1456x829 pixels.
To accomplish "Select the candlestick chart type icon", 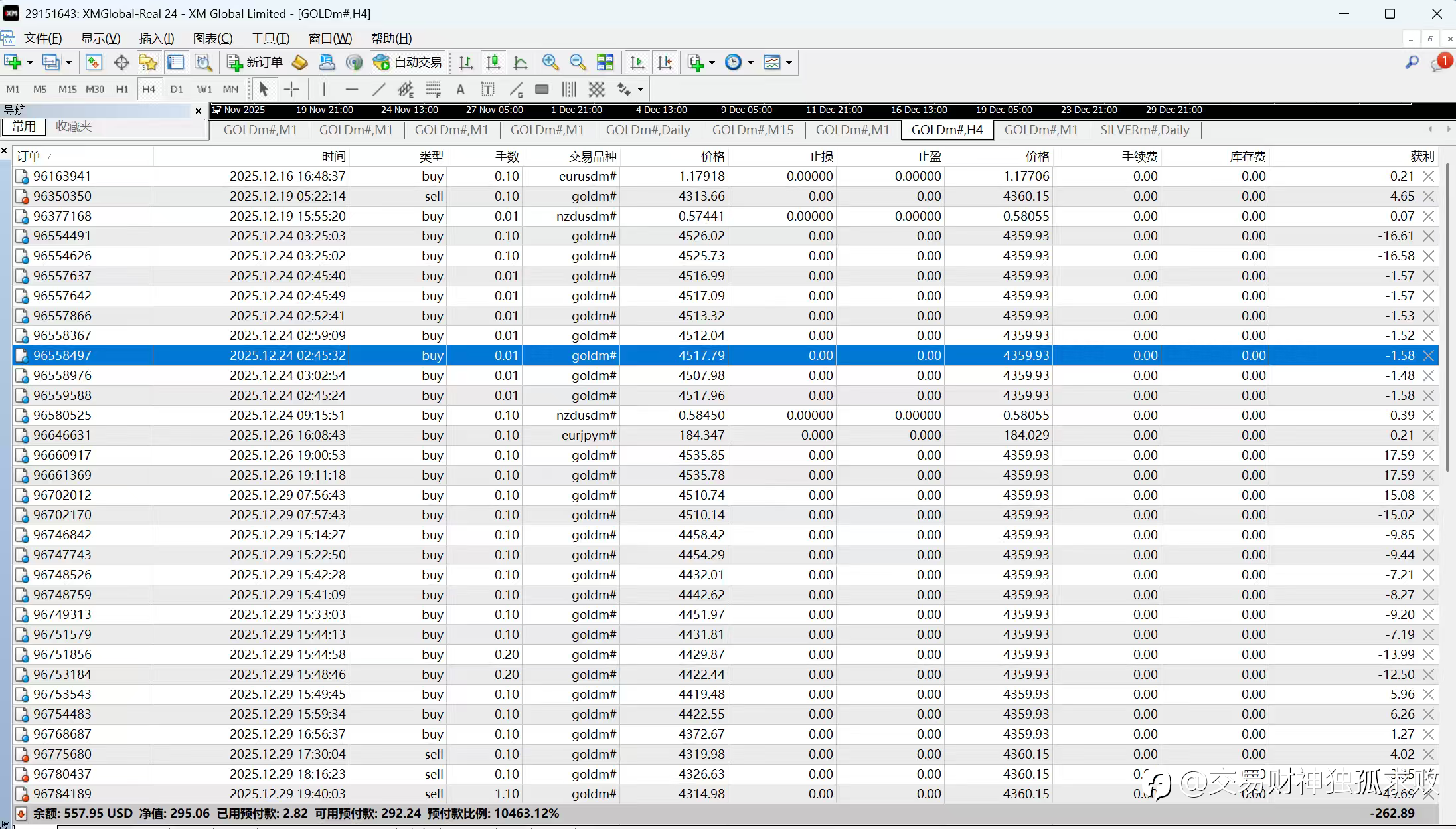I will pyautogui.click(x=493, y=62).
